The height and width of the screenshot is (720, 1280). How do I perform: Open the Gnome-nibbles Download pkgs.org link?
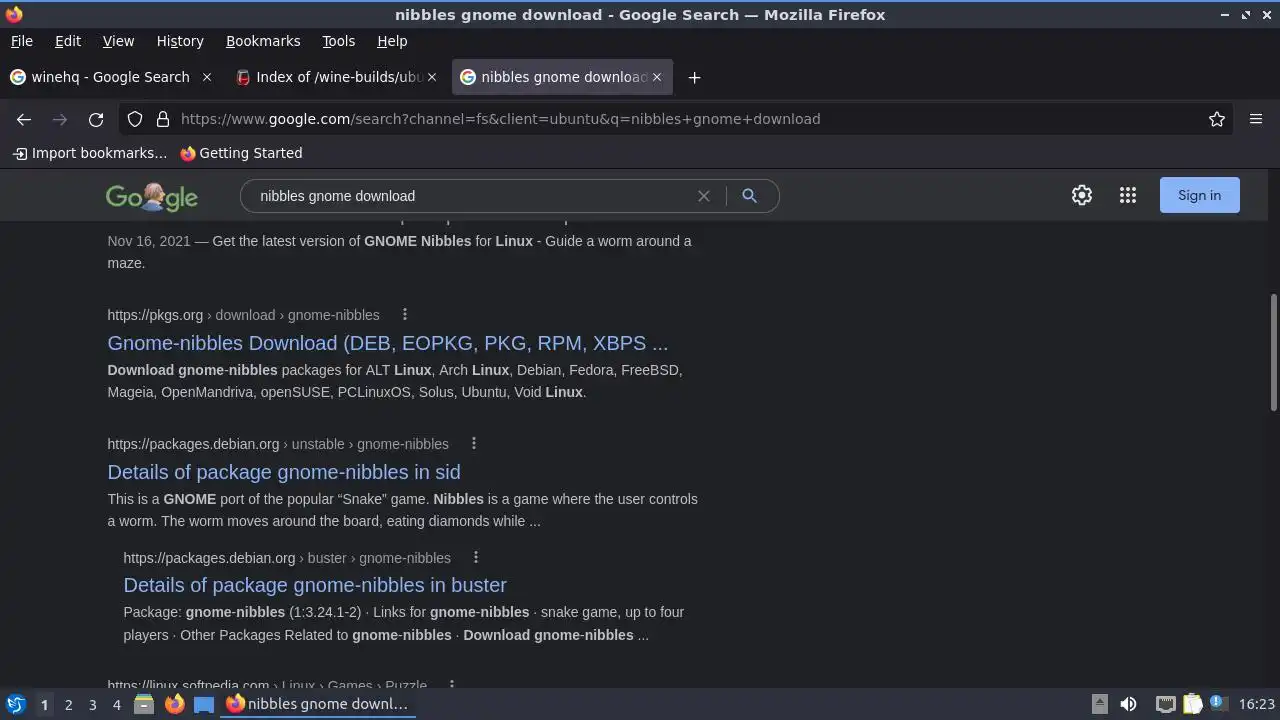(388, 343)
